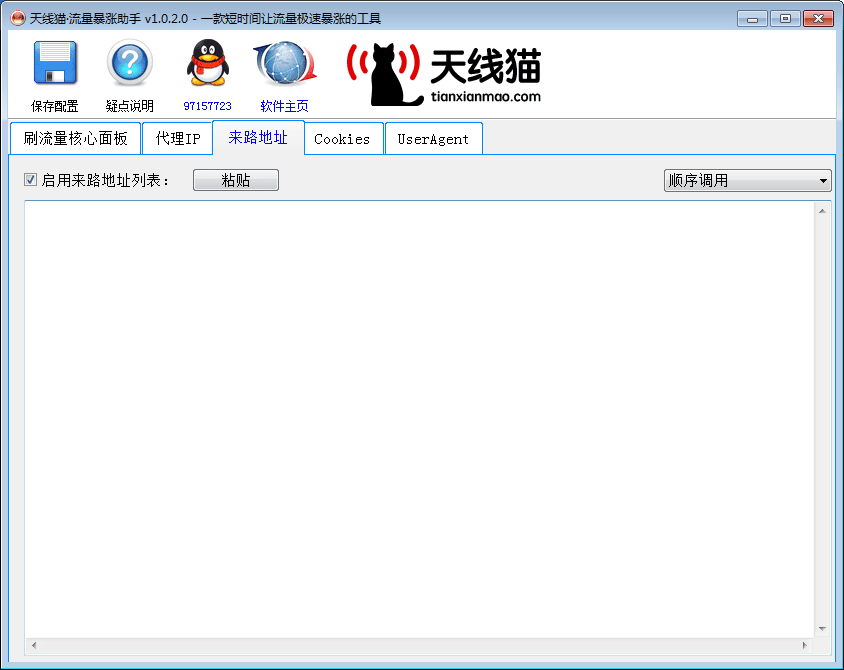Open the 97157723 QQ link
The width and height of the screenshot is (844, 670).
click(x=207, y=106)
